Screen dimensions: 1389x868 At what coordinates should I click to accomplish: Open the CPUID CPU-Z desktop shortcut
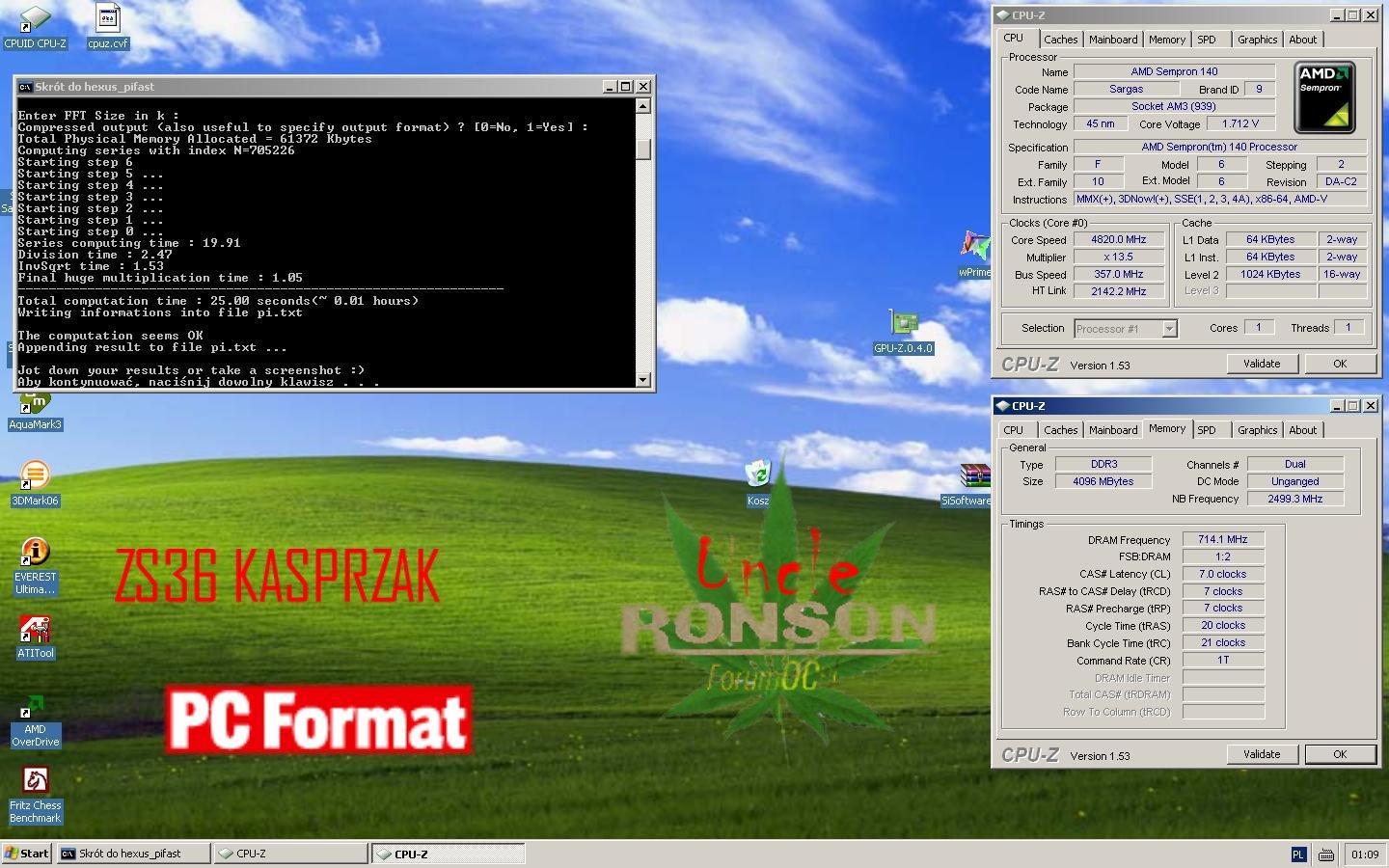pos(35,26)
